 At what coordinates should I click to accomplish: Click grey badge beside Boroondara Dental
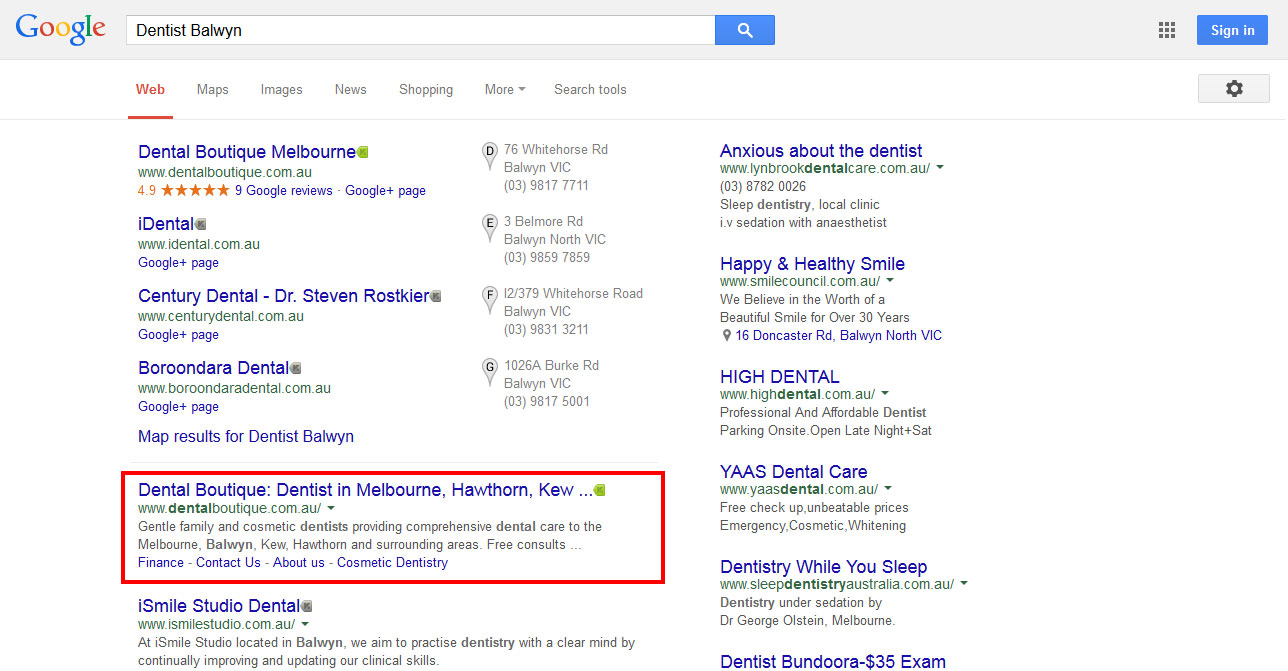(x=295, y=368)
